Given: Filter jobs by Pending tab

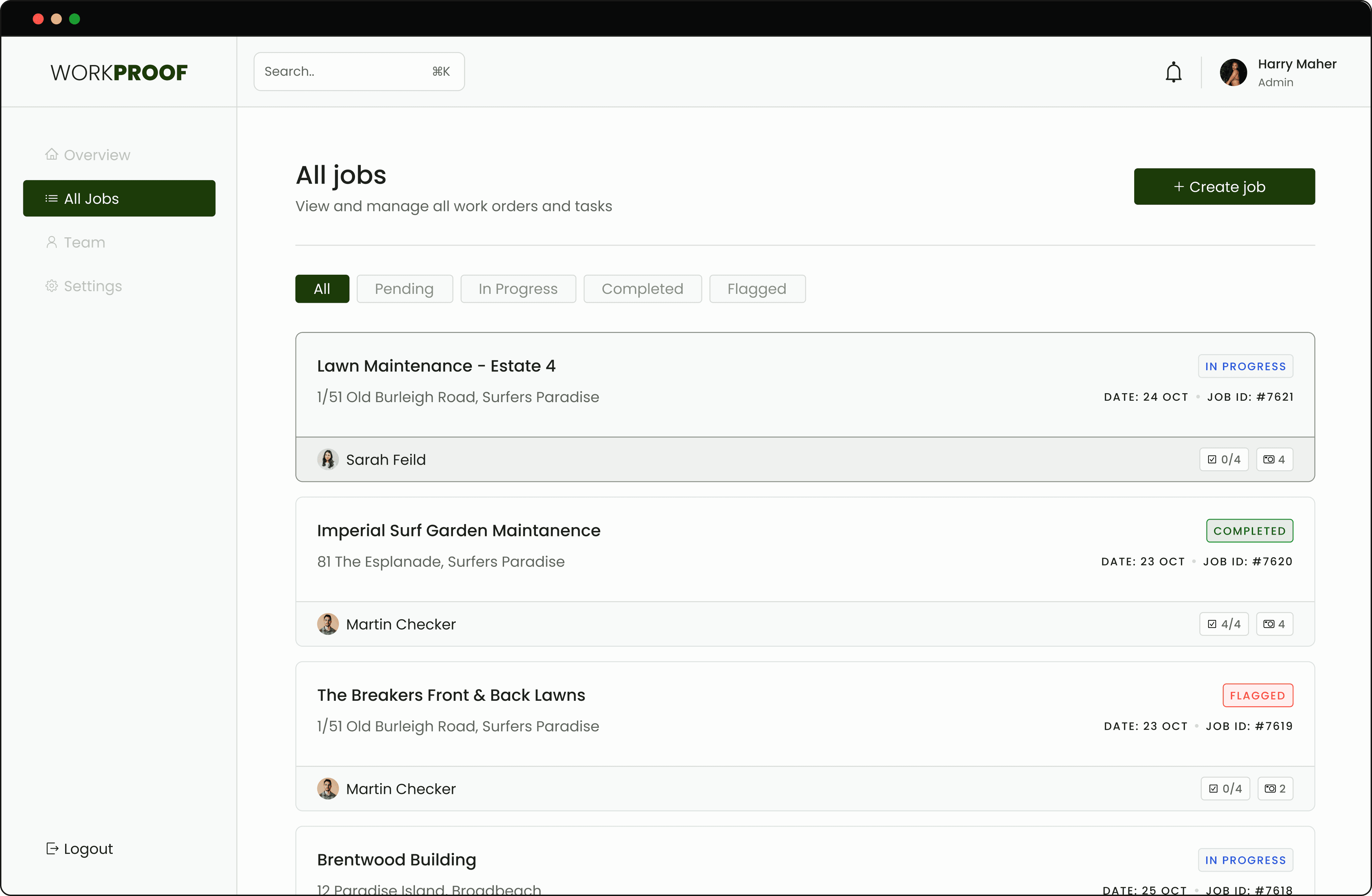Looking at the screenshot, I should point(404,289).
